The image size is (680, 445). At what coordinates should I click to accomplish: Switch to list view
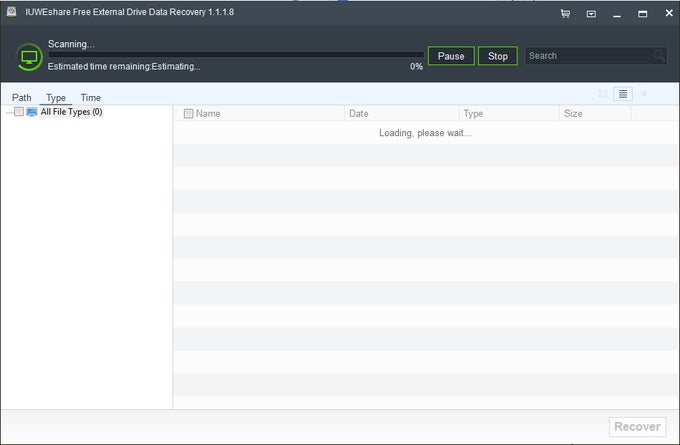623,94
